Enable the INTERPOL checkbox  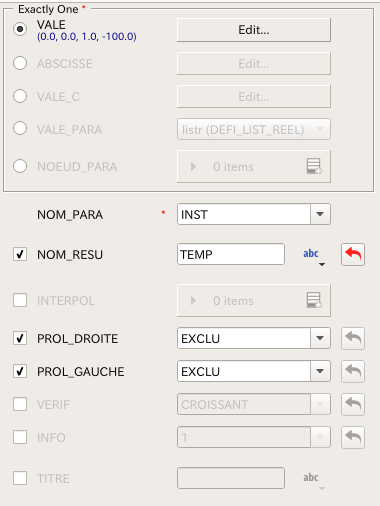coord(20,300)
